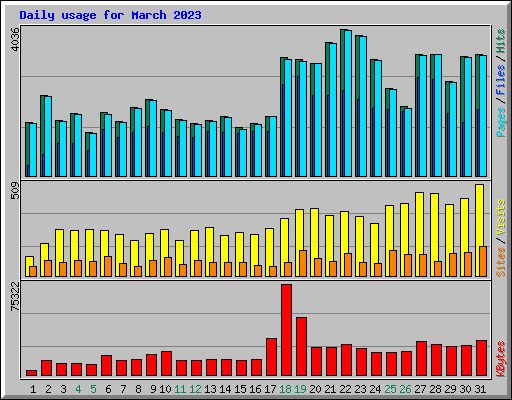Select the yellow Visits bar for day 1

(x=28, y=261)
